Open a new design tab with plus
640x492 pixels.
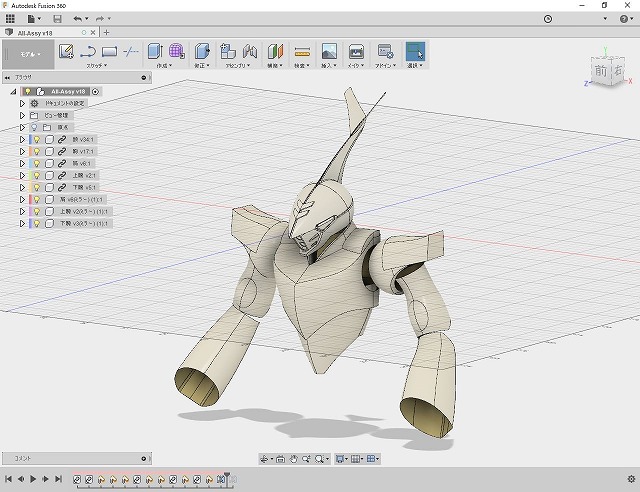106,32
